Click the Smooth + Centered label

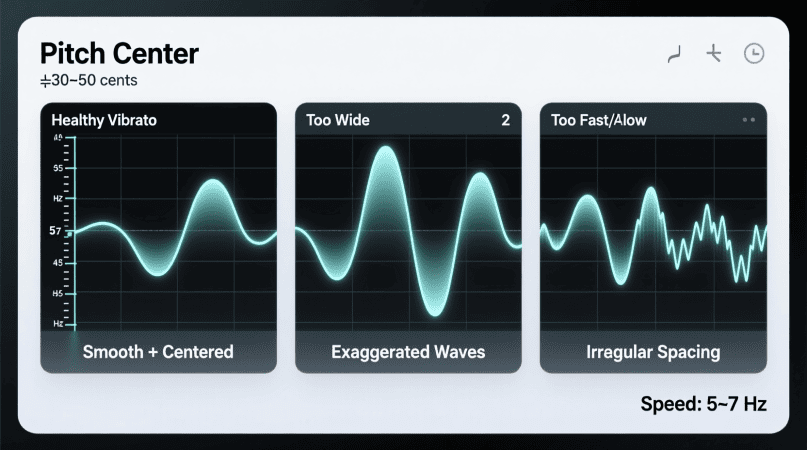click(x=158, y=352)
